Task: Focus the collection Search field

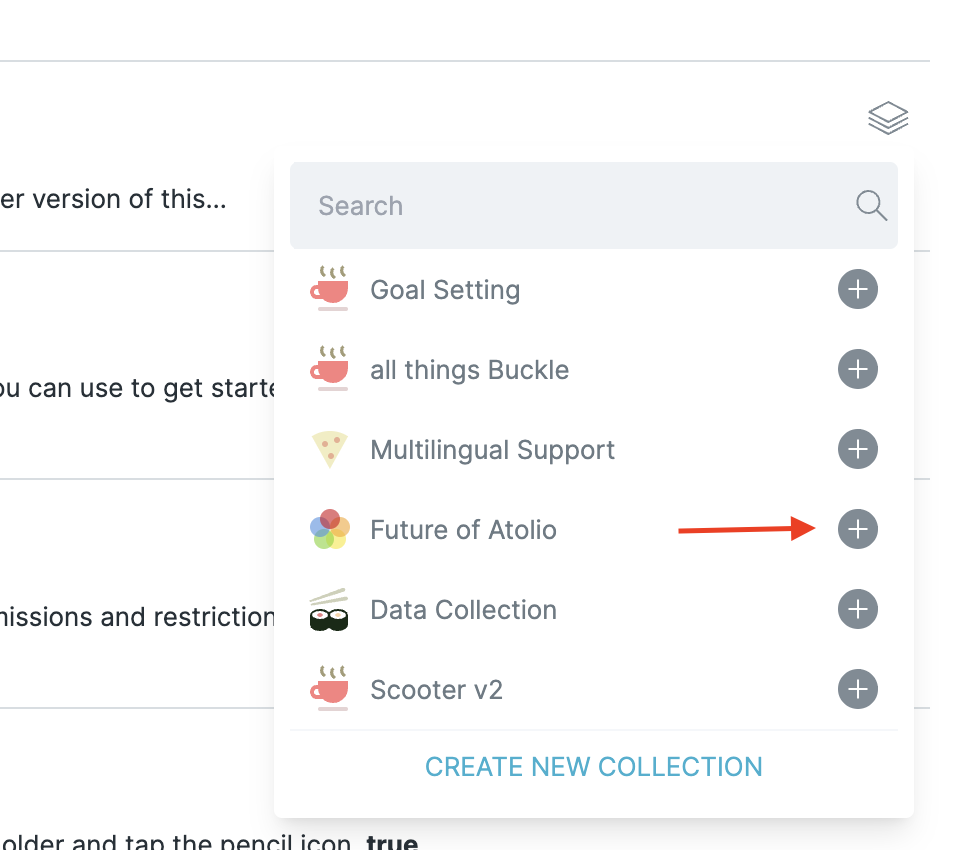Action: [570, 206]
